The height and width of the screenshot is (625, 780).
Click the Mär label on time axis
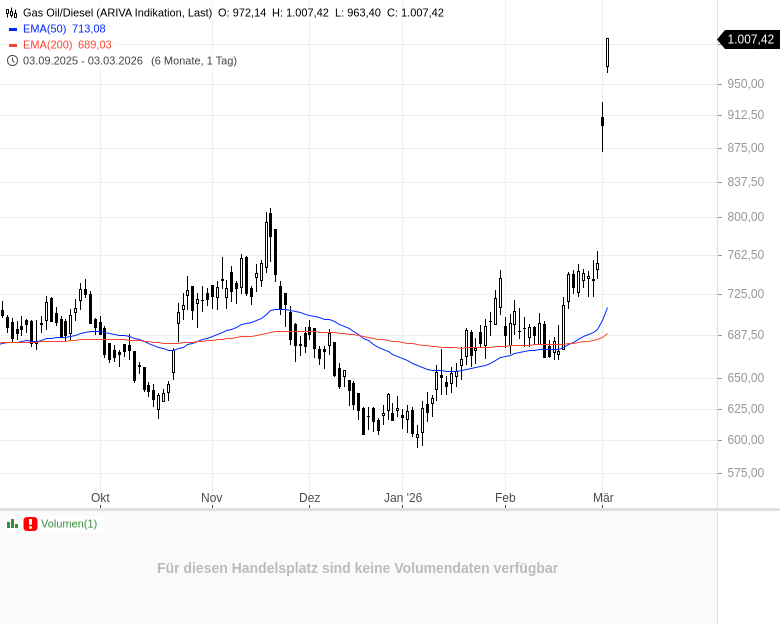[602, 498]
